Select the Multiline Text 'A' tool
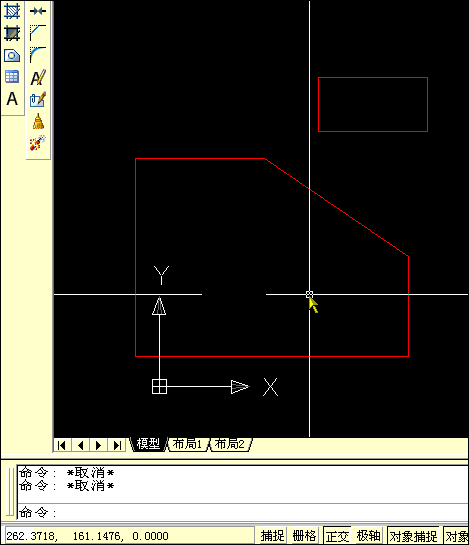The image size is (469, 545). pyautogui.click(x=12, y=99)
